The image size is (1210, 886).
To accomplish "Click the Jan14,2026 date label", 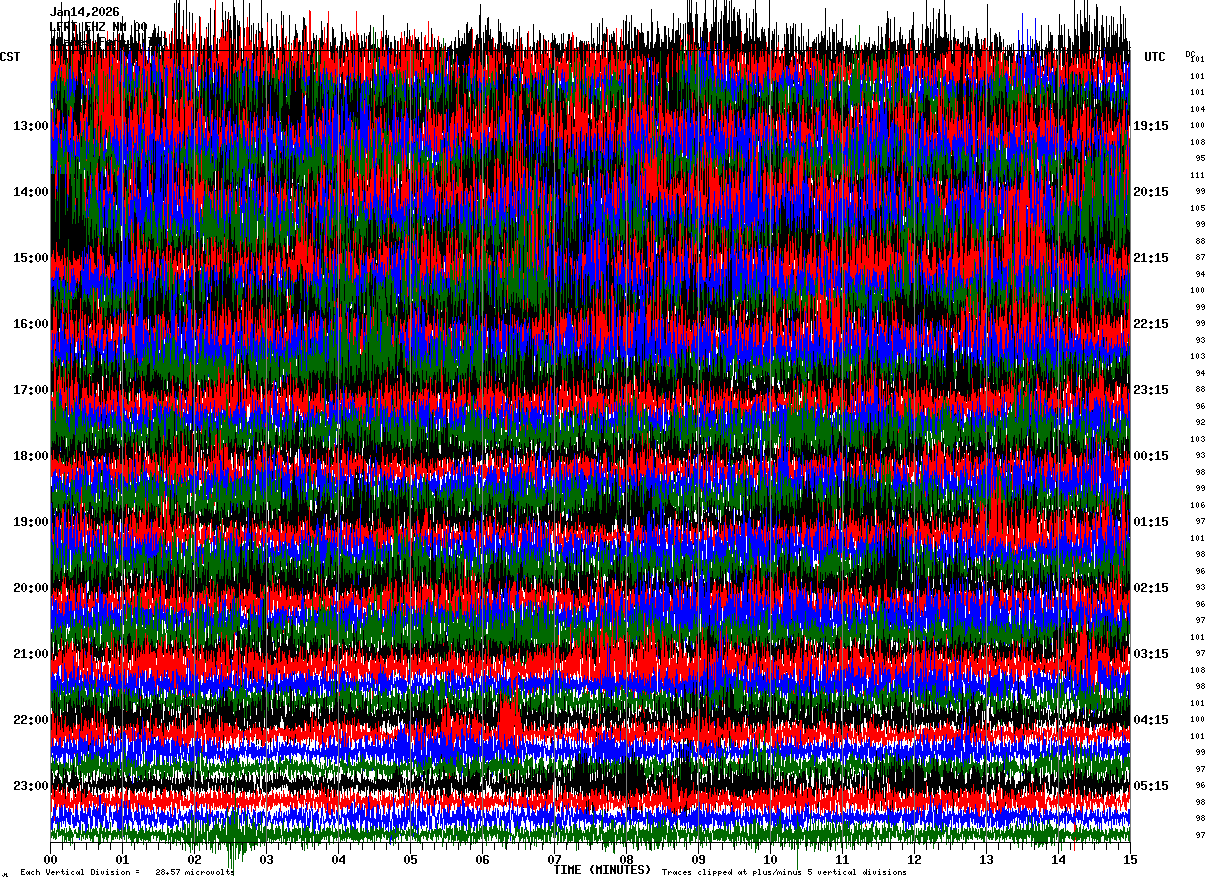I will click(84, 12).
